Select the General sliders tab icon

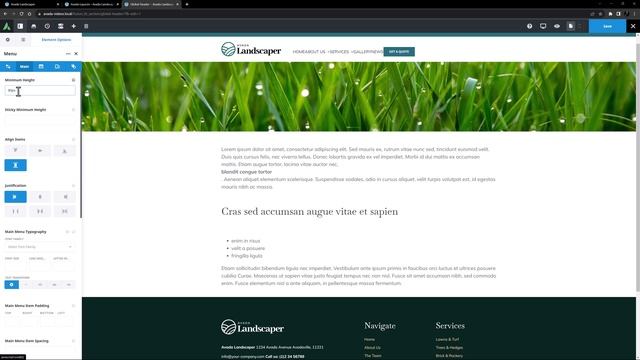coord(8,67)
